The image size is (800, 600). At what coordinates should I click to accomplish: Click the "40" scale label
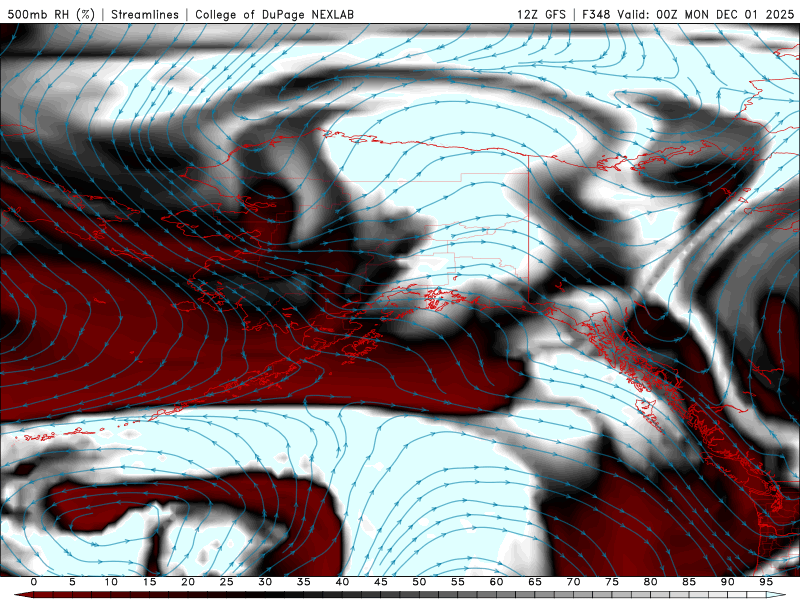[342, 582]
